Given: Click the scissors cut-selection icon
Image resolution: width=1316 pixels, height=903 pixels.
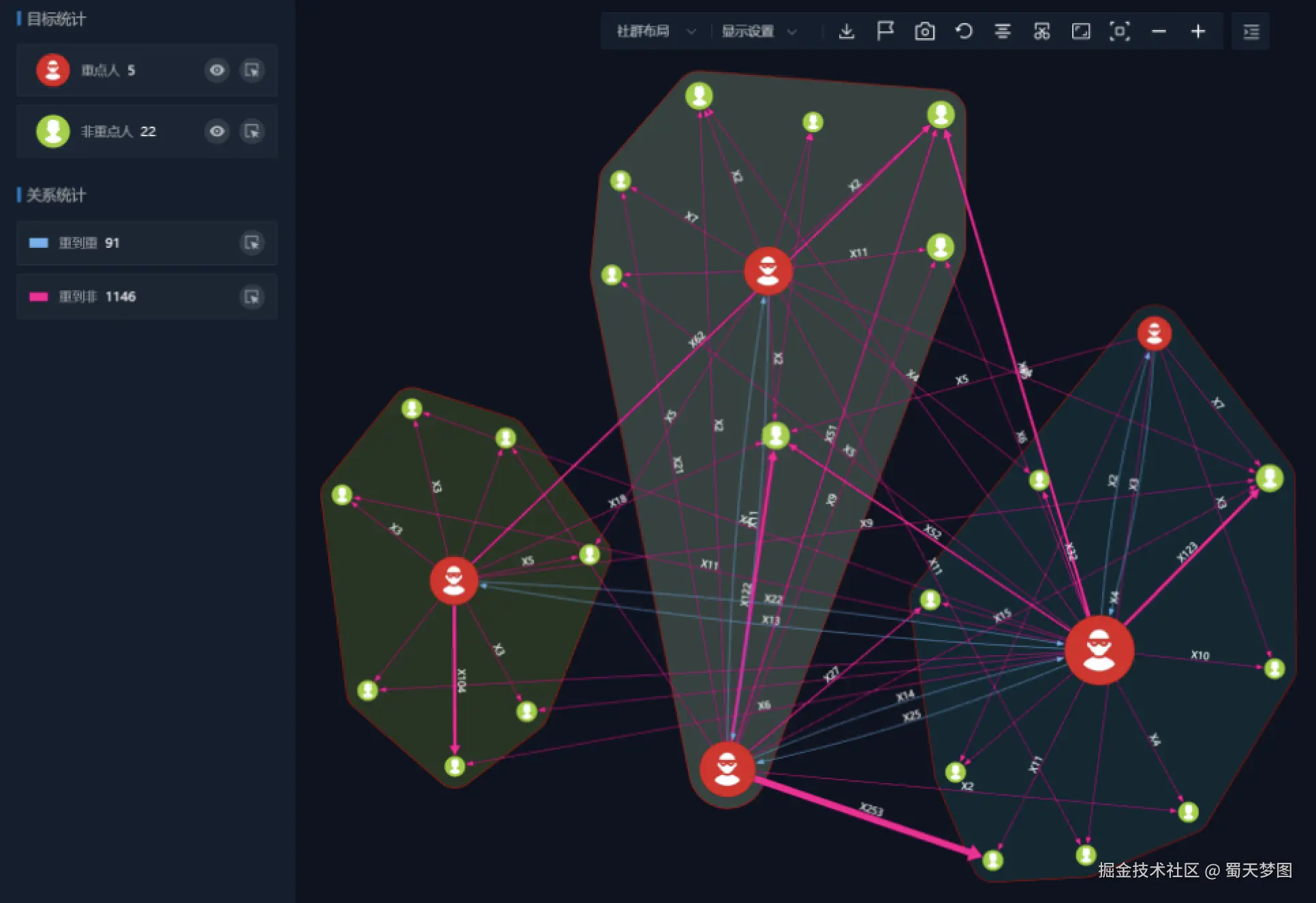Looking at the screenshot, I should (1041, 31).
